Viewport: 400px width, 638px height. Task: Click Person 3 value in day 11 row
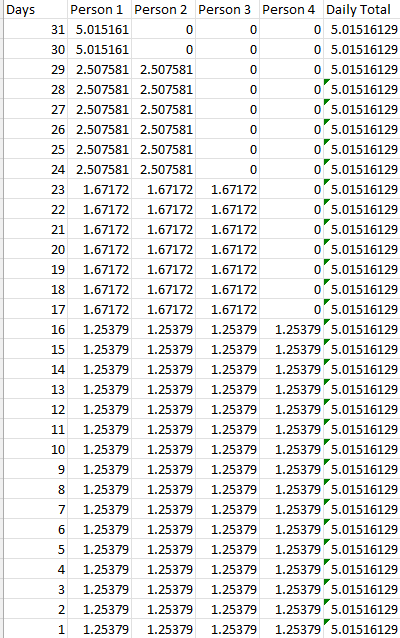227,429
